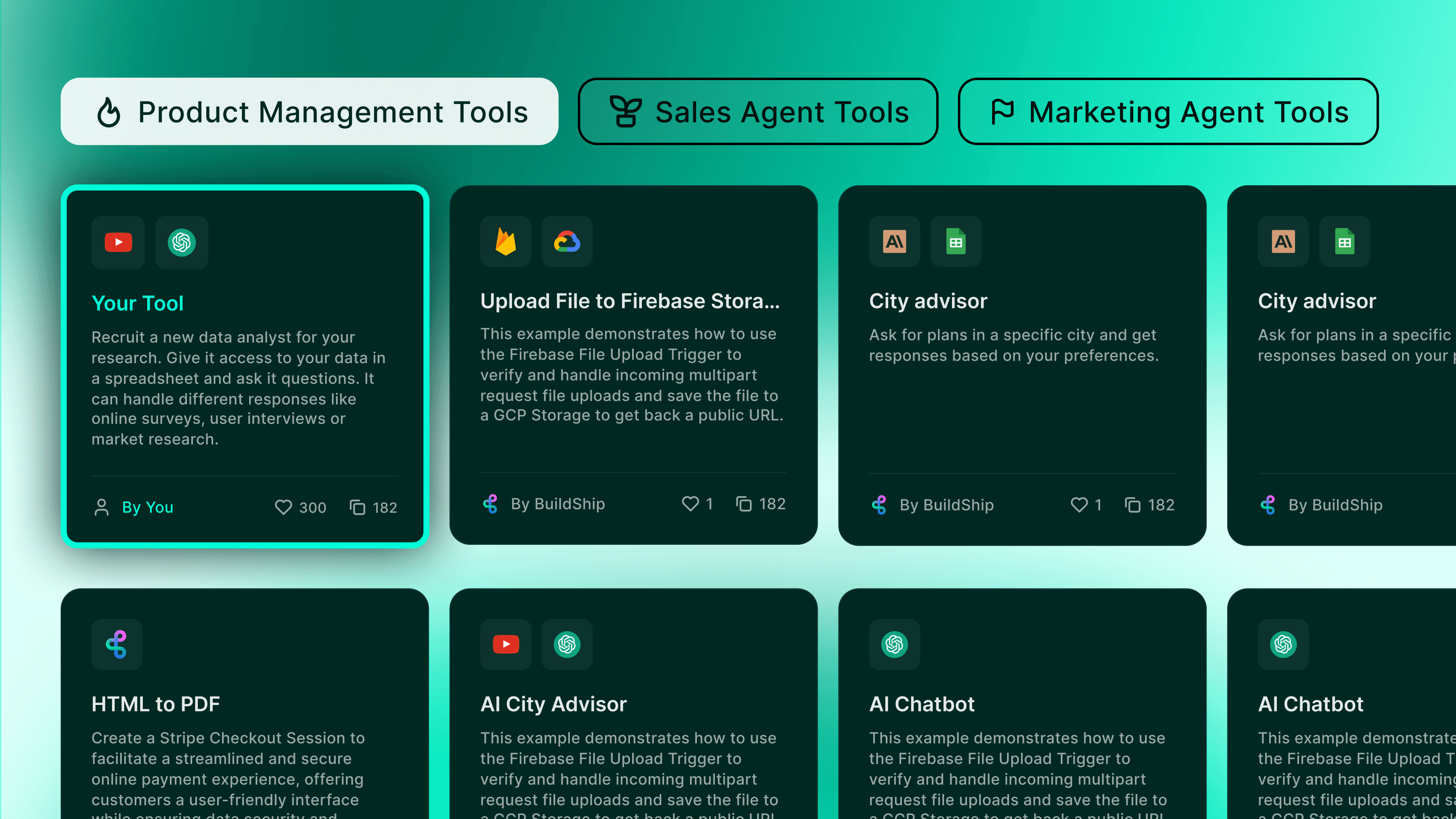Click the 182 copies count in Your Tool
Screen dimensions: 1456x819
pyautogui.click(x=385, y=508)
